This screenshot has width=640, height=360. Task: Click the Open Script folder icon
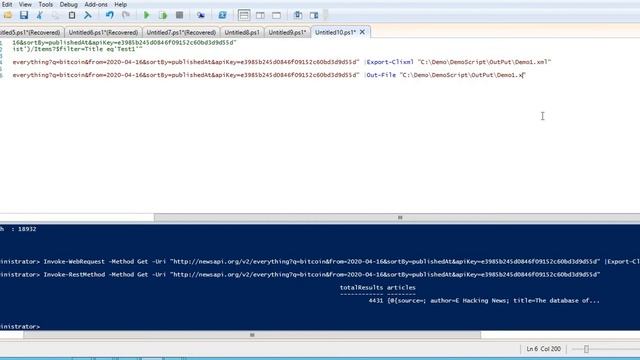tap(8, 16)
